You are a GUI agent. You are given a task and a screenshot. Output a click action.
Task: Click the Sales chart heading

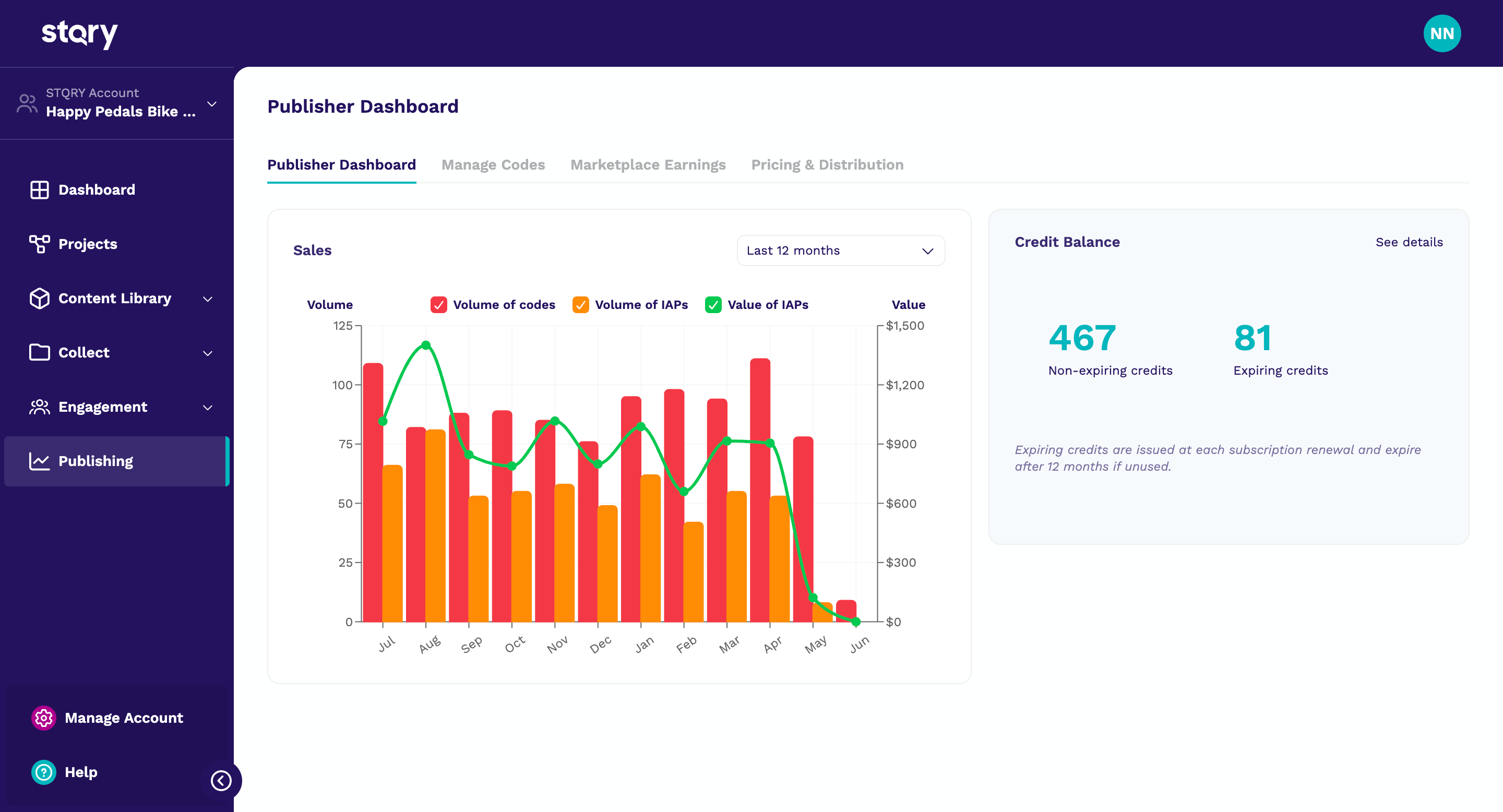pos(312,250)
